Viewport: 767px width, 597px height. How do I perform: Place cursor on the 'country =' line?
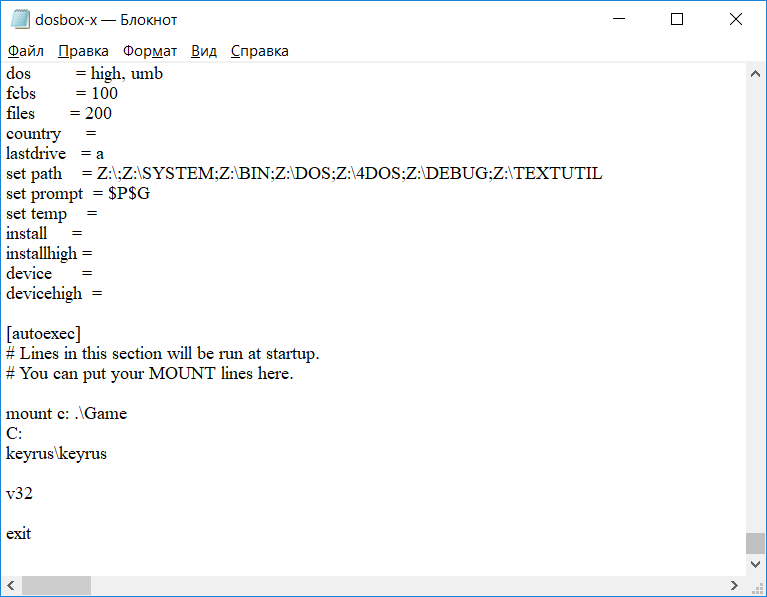pos(51,134)
